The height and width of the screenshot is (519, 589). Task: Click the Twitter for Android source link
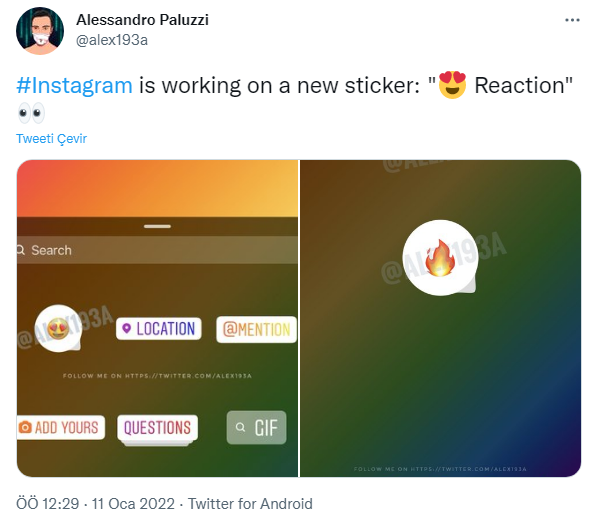tap(250, 504)
